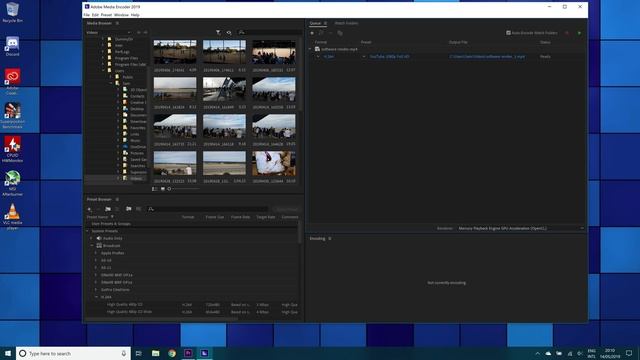Stop Queue with red square button
This screenshot has height=360, width=640.
pyautogui.click(x=567, y=33)
